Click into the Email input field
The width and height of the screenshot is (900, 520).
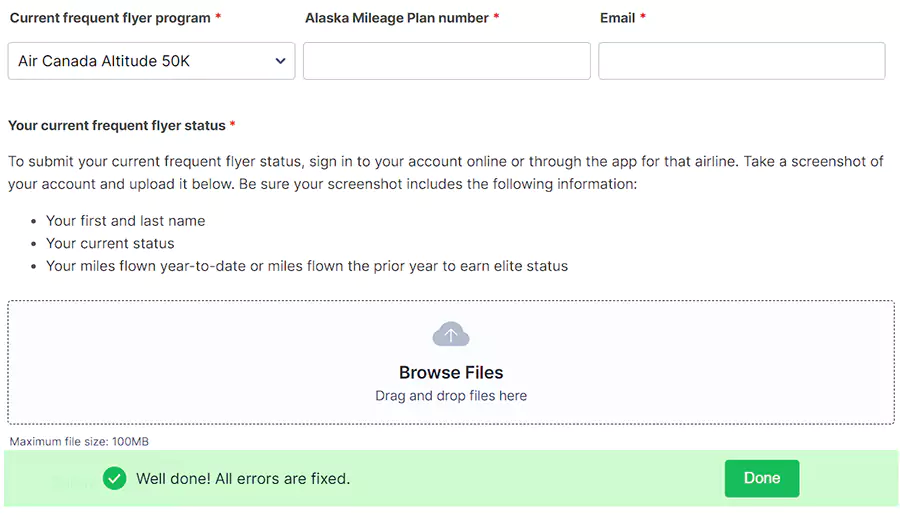(x=741, y=61)
